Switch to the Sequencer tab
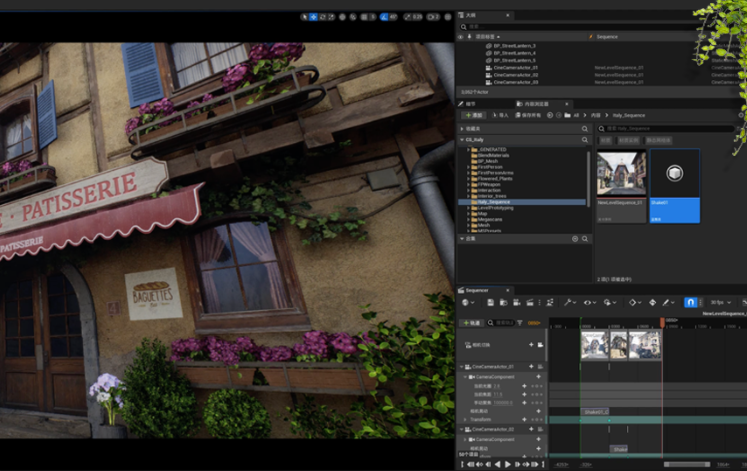The image size is (747, 471). pyautogui.click(x=477, y=290)
